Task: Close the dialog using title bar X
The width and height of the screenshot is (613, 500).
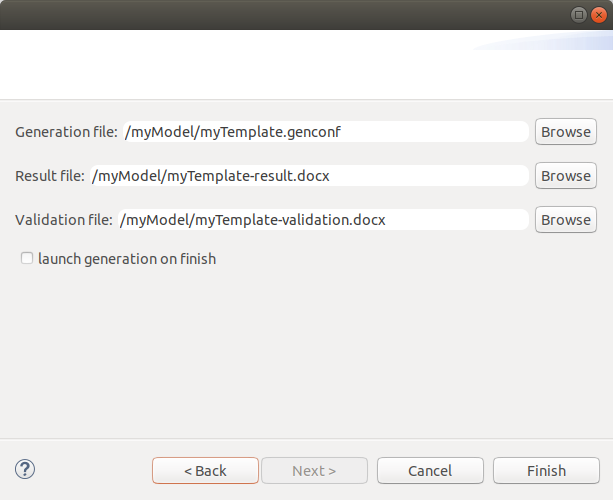Action: click(x=598, y=14)
